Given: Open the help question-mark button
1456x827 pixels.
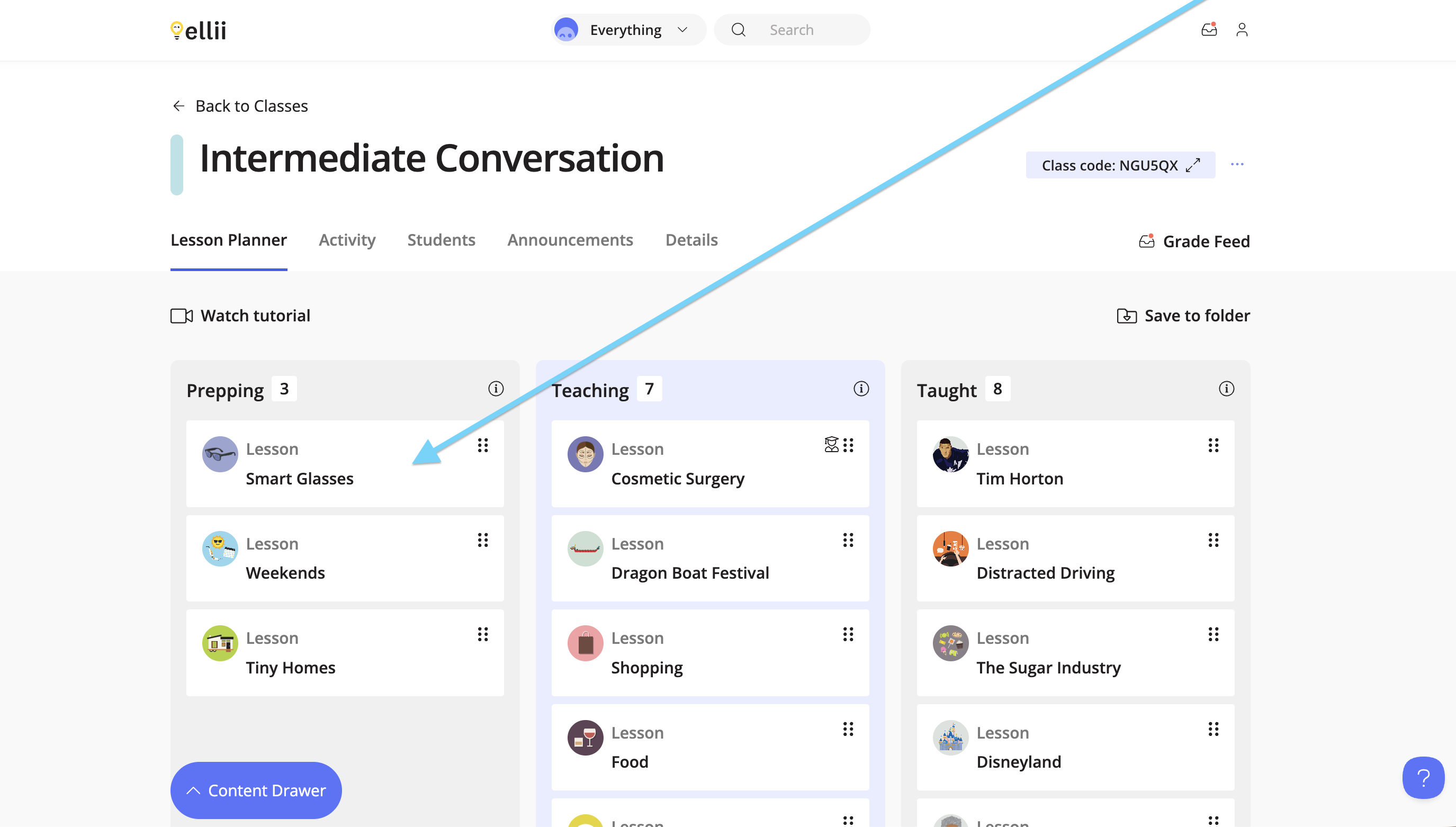Looking at the screenshot, I should 1424,778.
